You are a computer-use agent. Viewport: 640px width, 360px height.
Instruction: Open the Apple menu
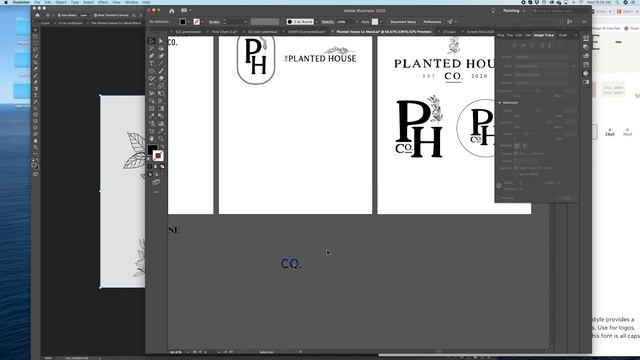[x=6, y=2]
